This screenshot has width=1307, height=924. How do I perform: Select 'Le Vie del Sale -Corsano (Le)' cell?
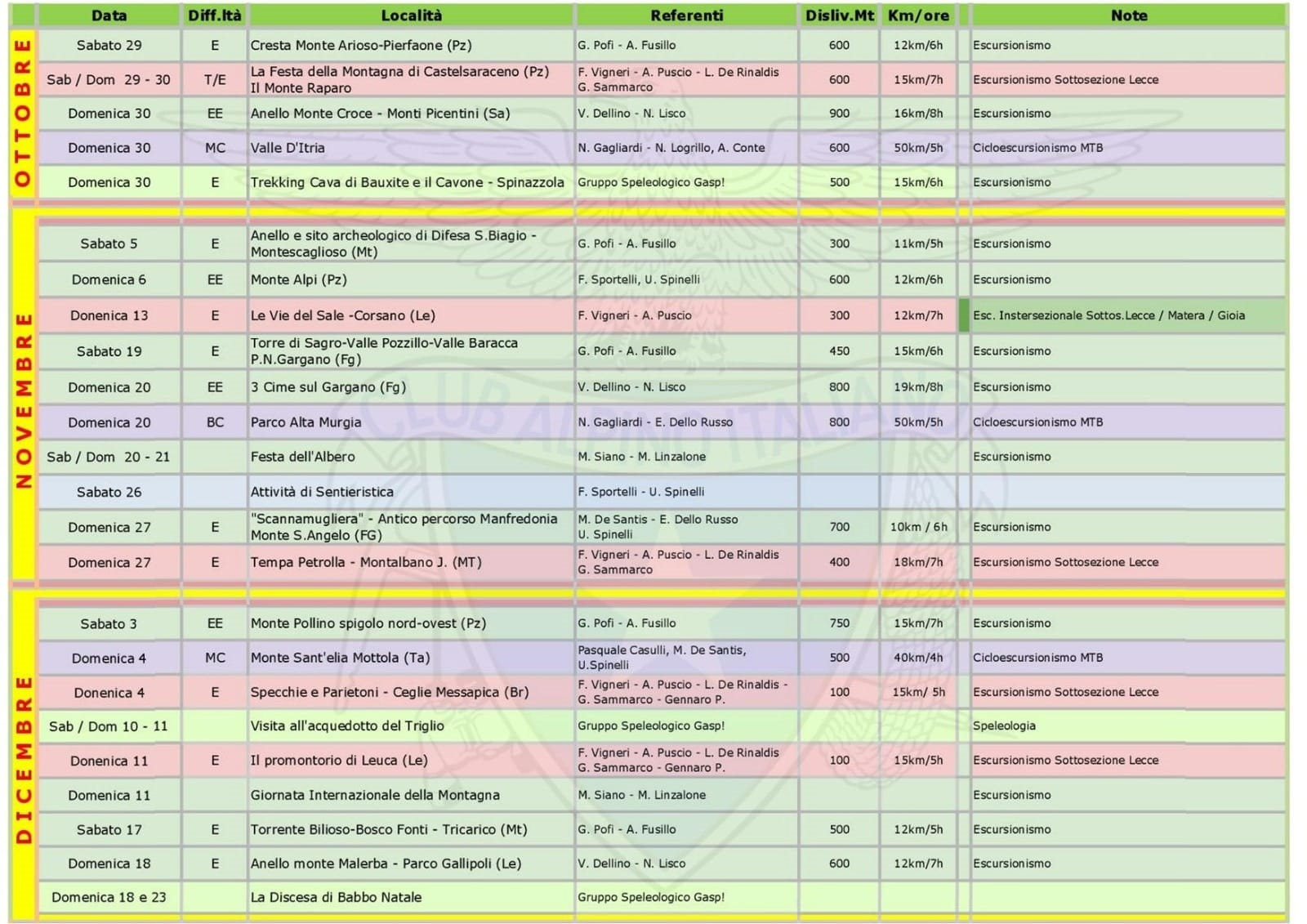[x=411, y=315]
